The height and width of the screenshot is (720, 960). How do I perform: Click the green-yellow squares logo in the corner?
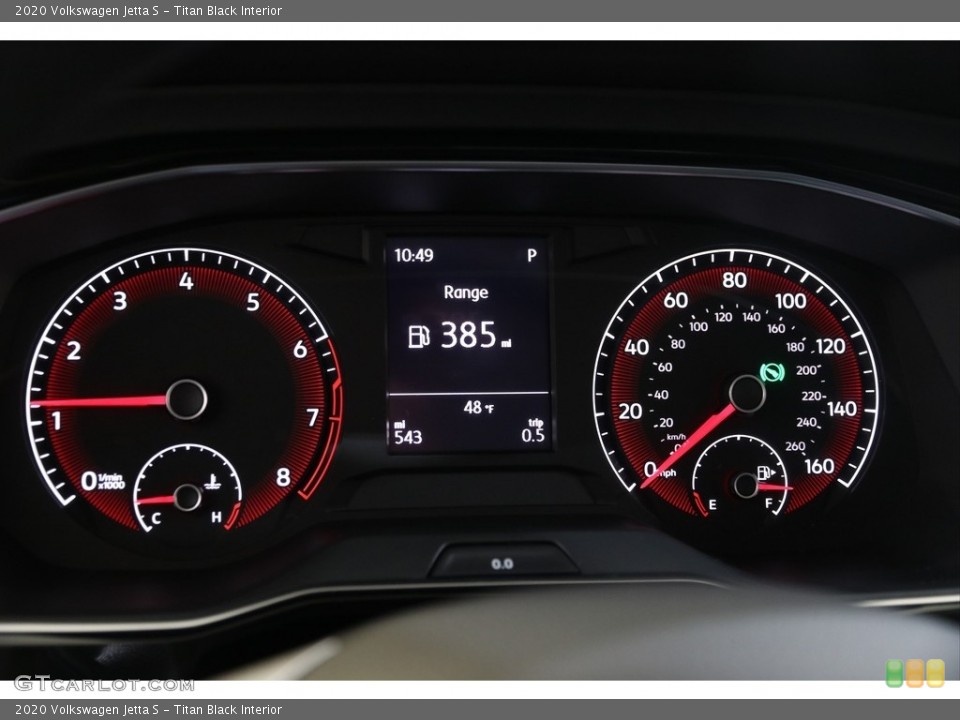(x=915, y=673)
